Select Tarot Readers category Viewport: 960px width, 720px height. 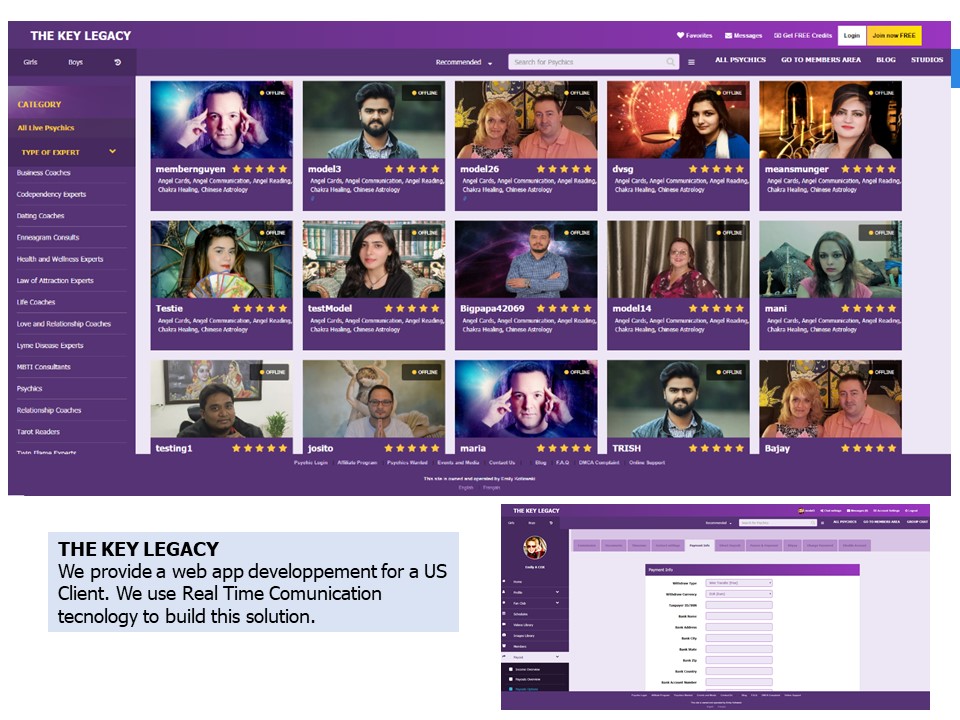tap(38, 432)
